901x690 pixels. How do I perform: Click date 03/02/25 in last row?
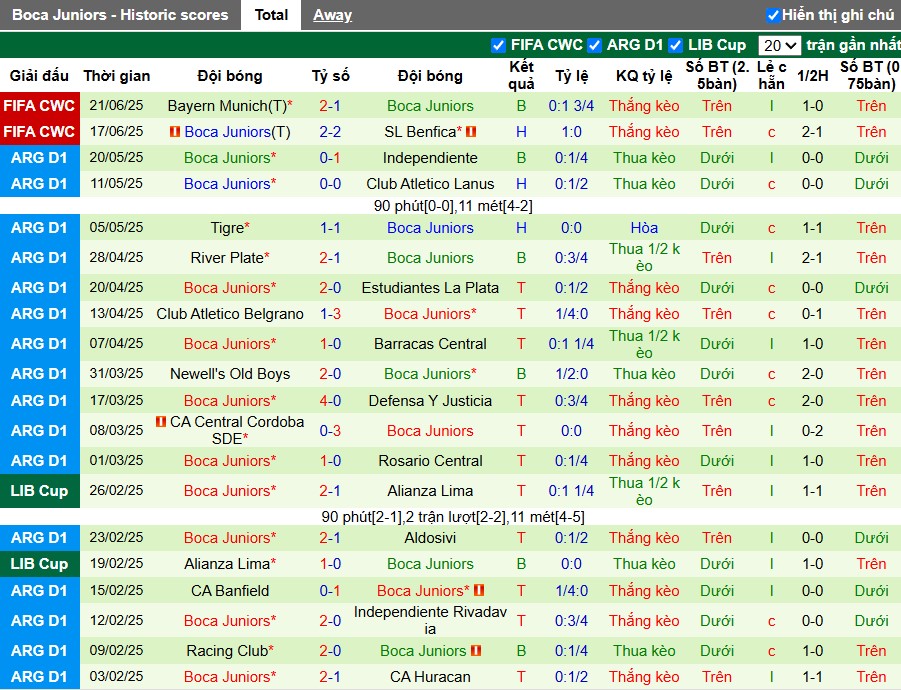tap(116, 677)
